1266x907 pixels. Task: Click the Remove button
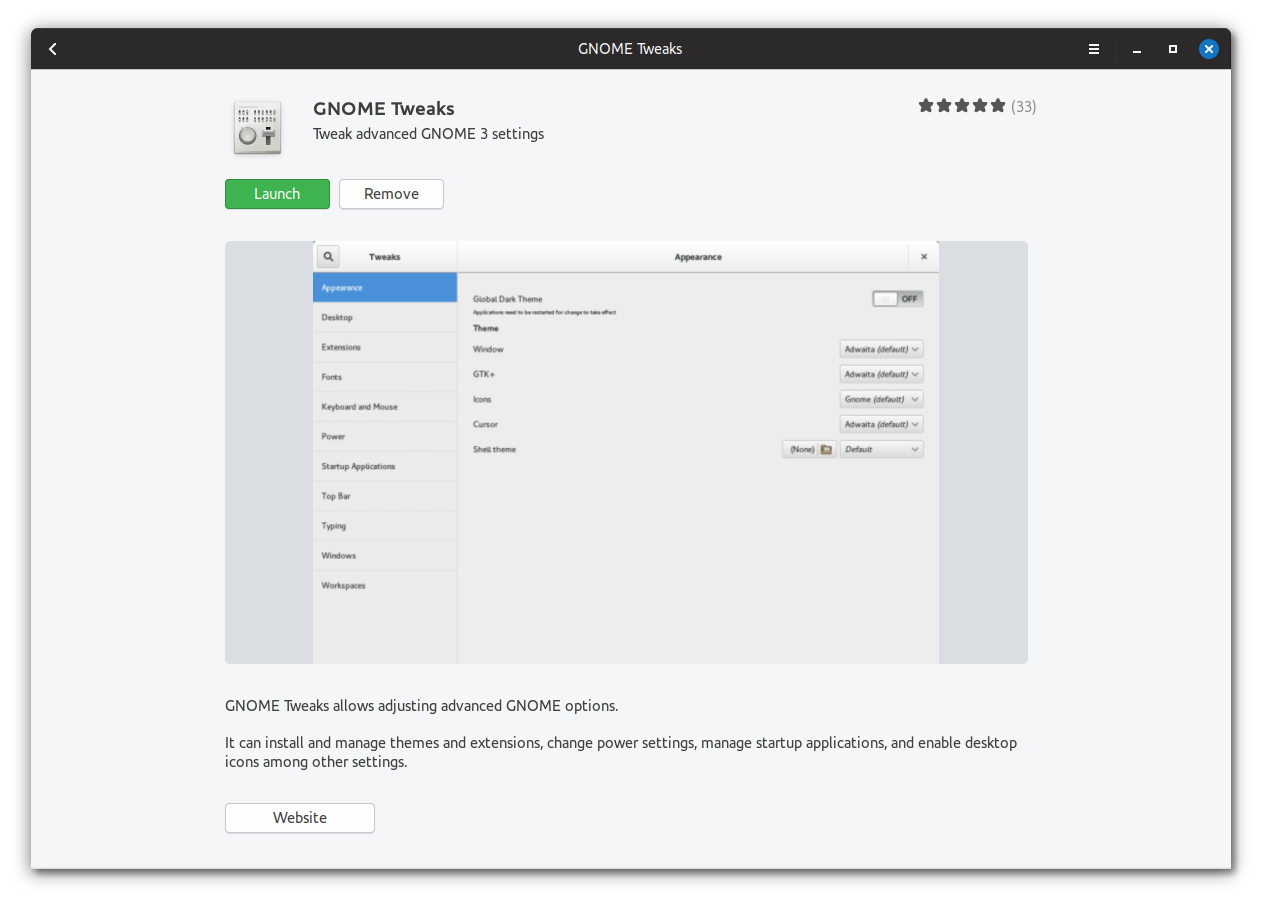(x=391, y=194)
